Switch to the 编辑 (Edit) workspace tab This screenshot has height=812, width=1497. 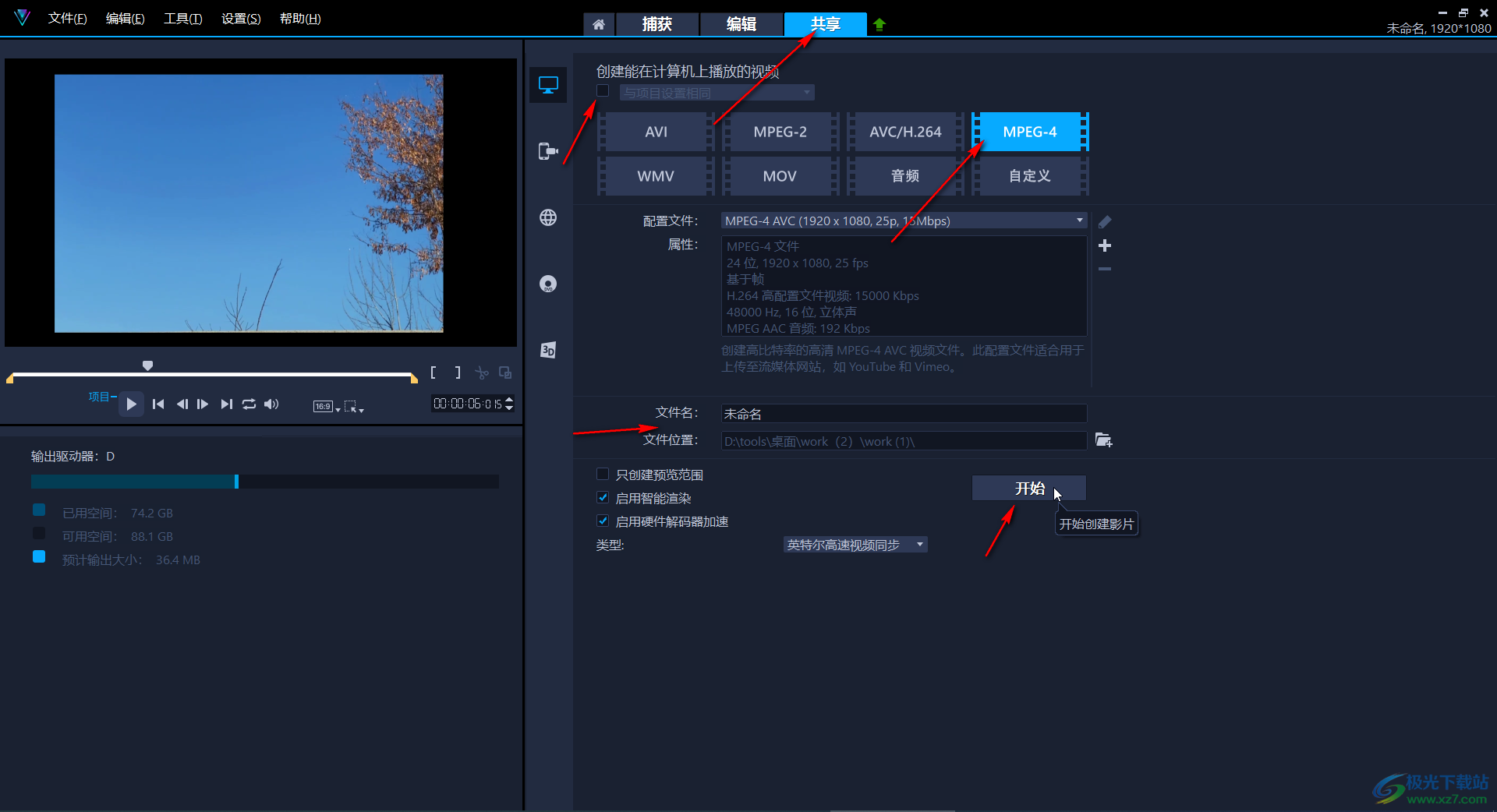[x=741, y=24]
